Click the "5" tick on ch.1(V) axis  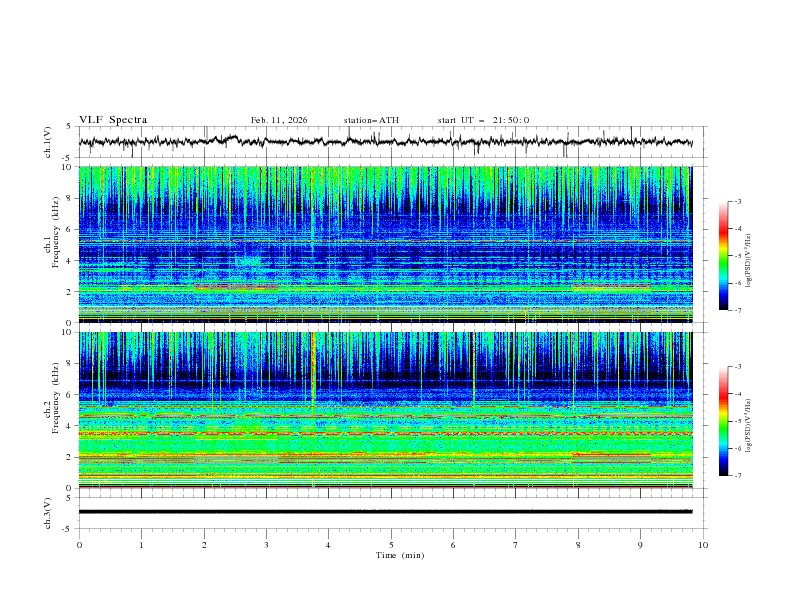coord(69,127)
